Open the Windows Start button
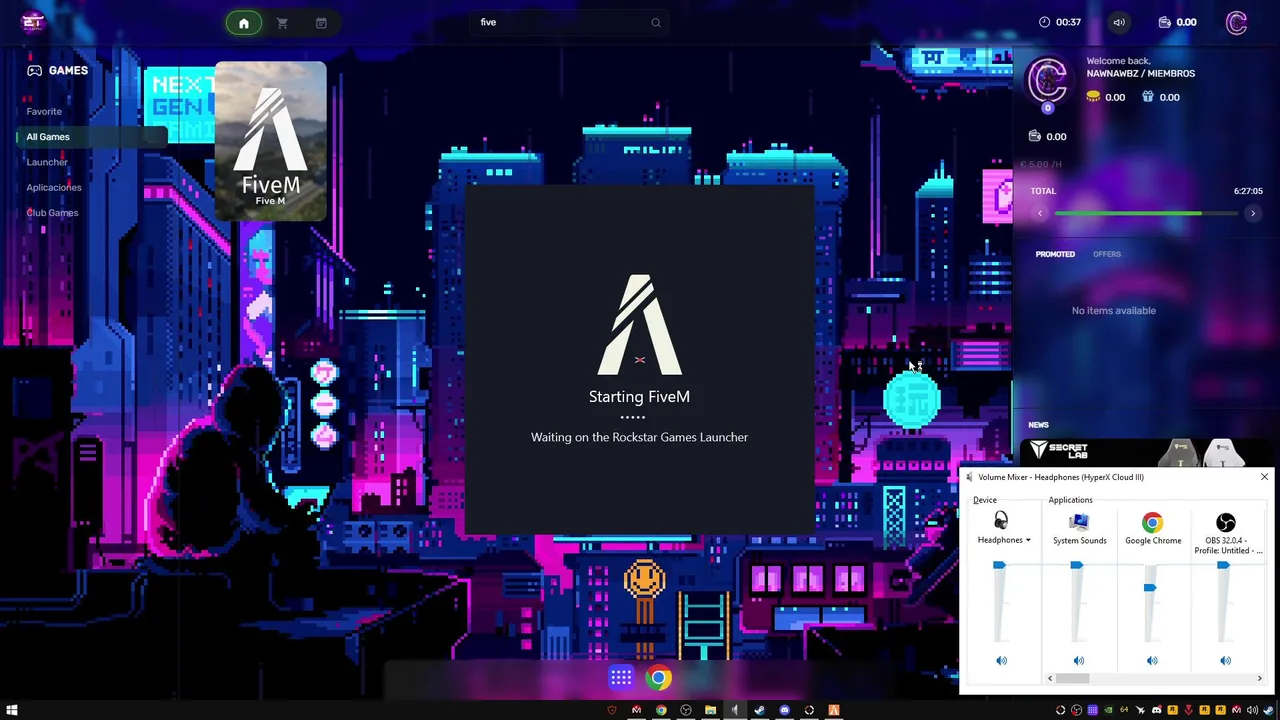Viewport: 1280px width, 720px height. [x=12, y=710]
